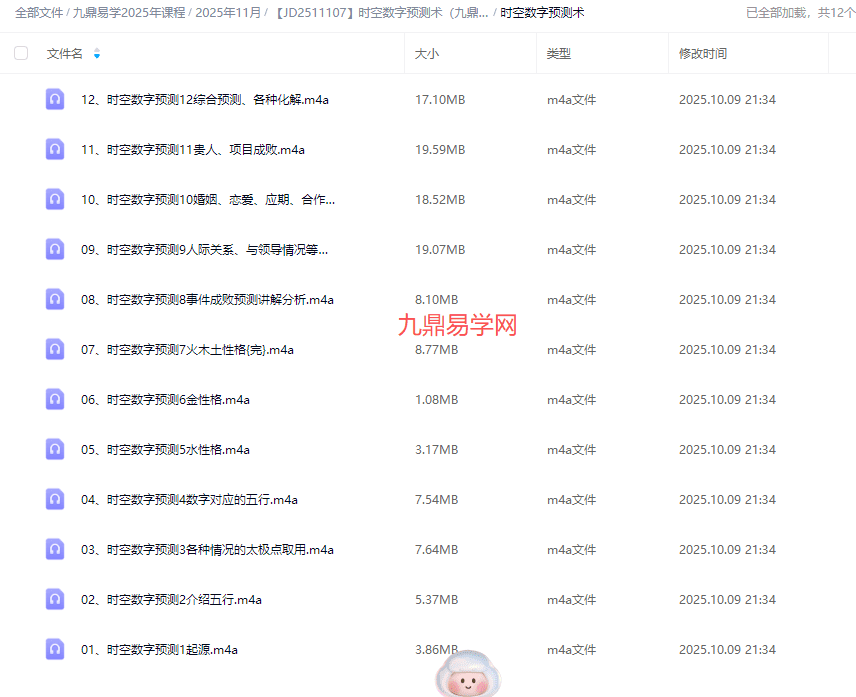Click the cartoon mascot assistant at bottom
The width and height of the screenshot is (856, 697).
[x=467, y=674]
